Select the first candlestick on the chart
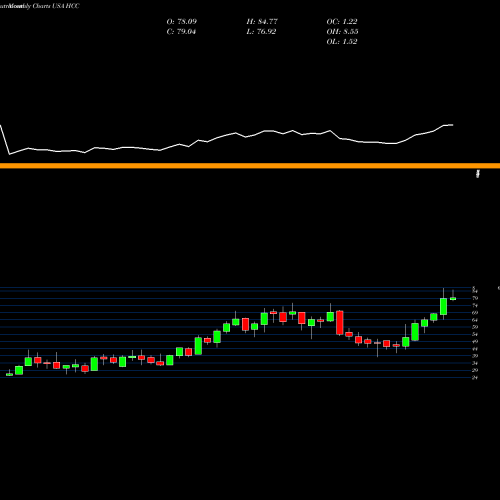This screenshot has height=500, width=500. tap(9, 374)
